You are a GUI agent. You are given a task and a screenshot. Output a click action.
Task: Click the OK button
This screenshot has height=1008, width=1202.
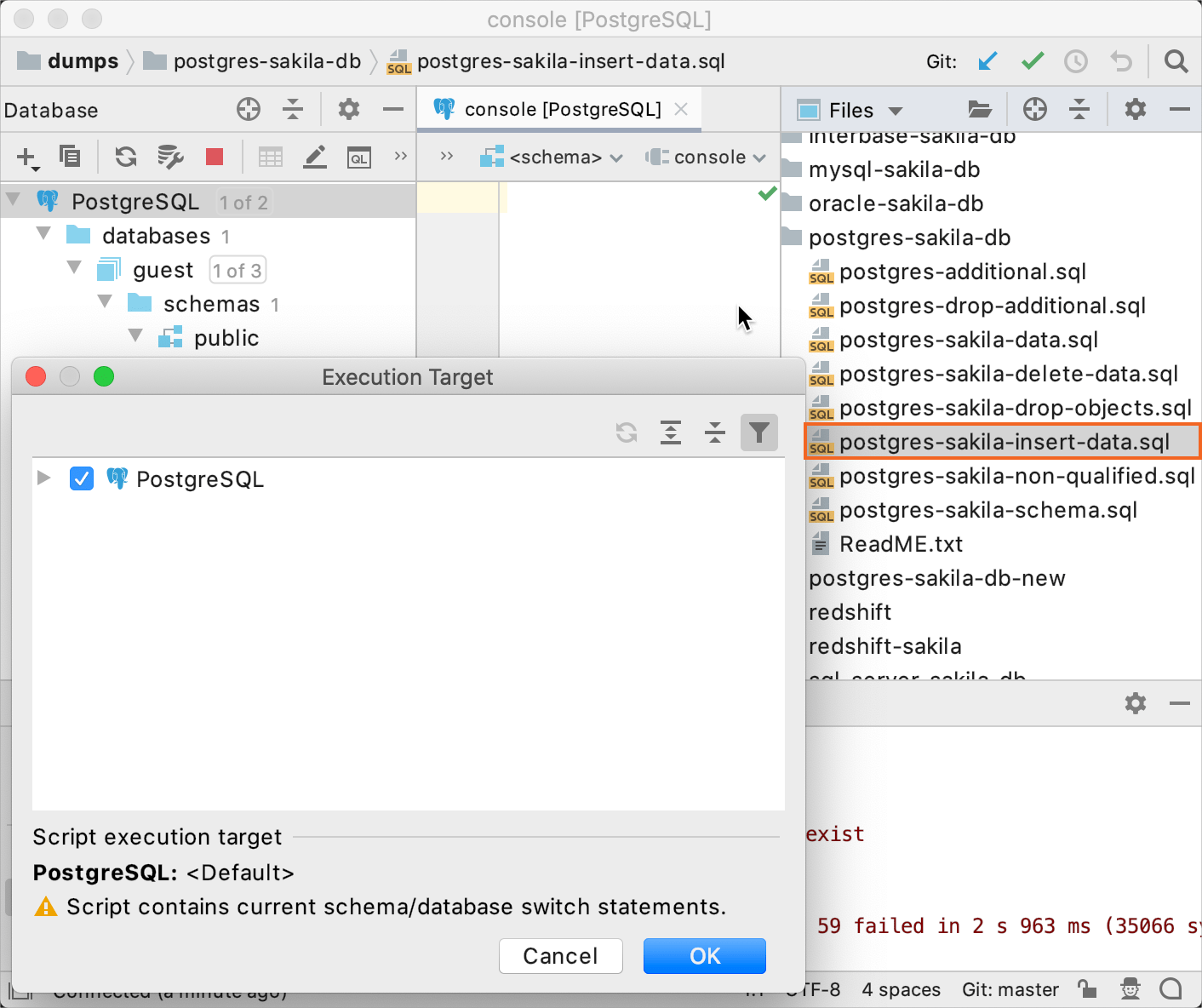click(705, 956)
